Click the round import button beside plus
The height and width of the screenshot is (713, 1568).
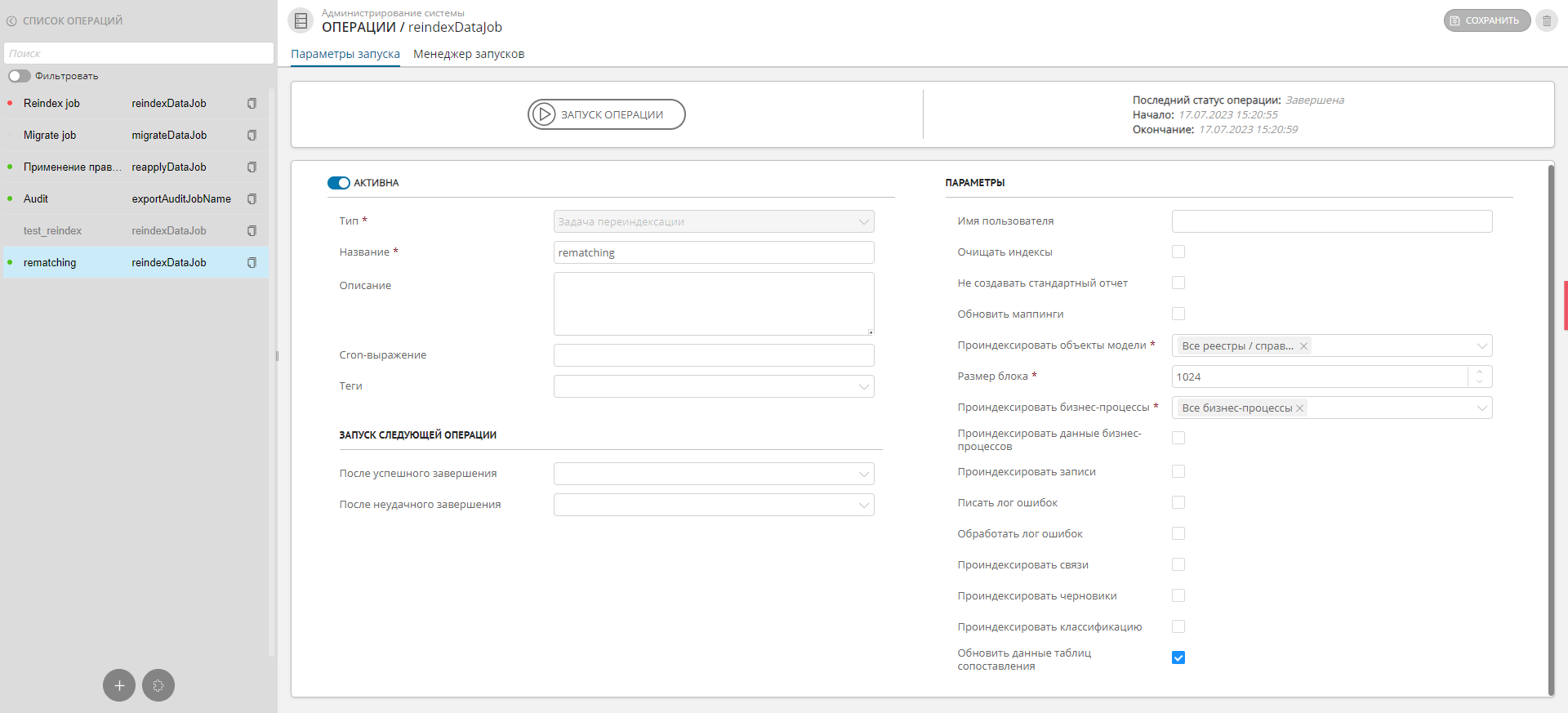coord(158,685)
